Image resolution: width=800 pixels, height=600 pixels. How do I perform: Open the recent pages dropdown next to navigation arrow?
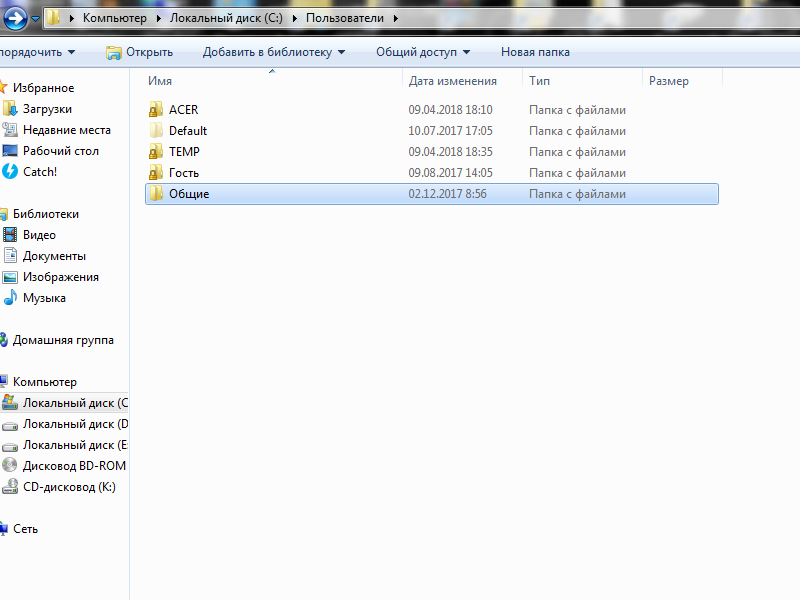coord(35,19)
